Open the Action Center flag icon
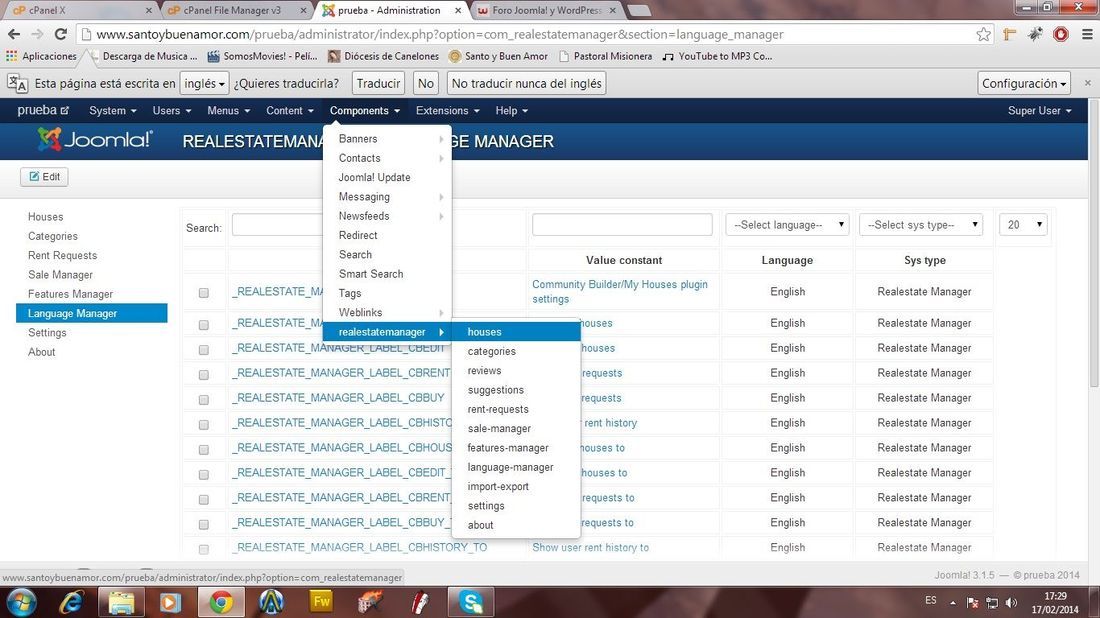 coord(972,603)
